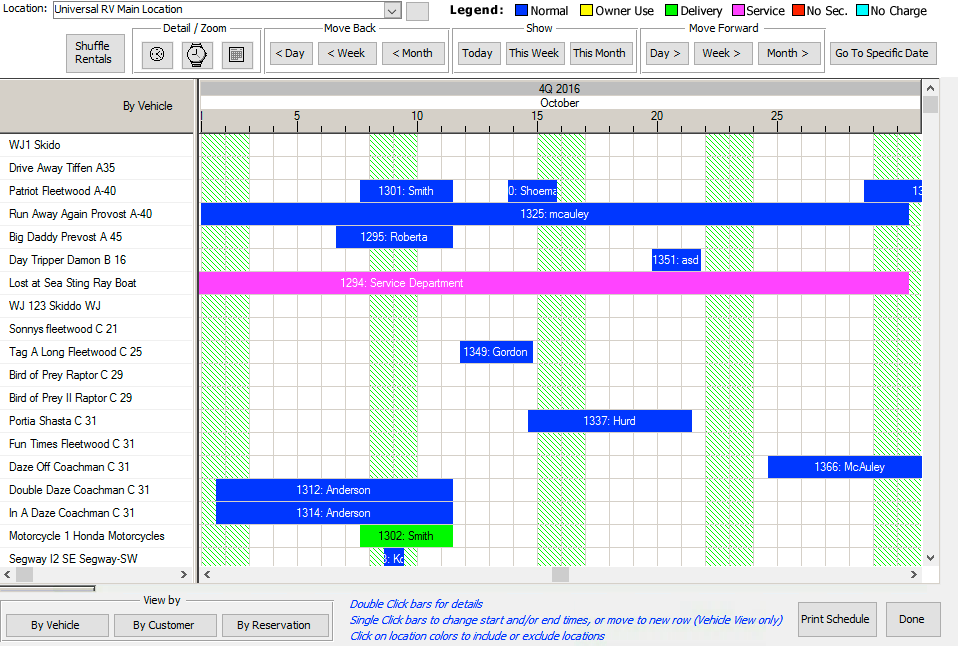Image resolution: width=958 pixels, height=646 pixels.
Task: Select the By Vehicle view option
Action: 57,625
